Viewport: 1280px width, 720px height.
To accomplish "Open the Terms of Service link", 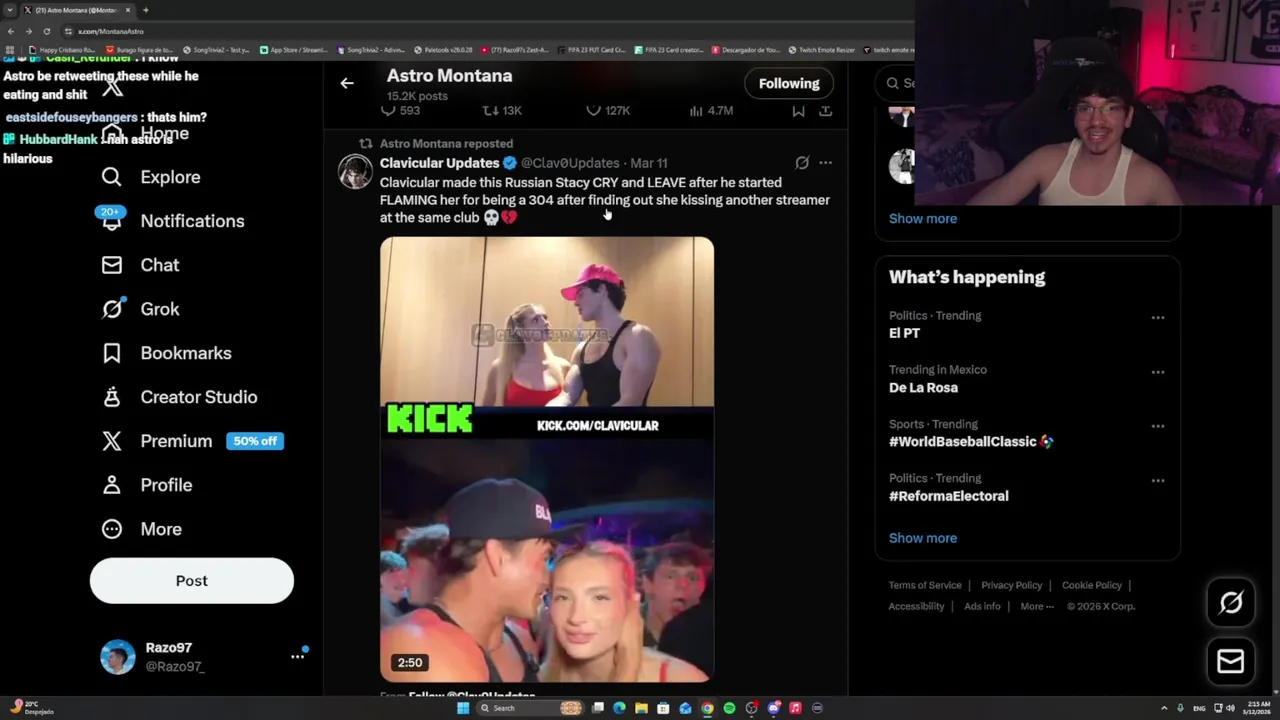I will [x=925, y=585].
